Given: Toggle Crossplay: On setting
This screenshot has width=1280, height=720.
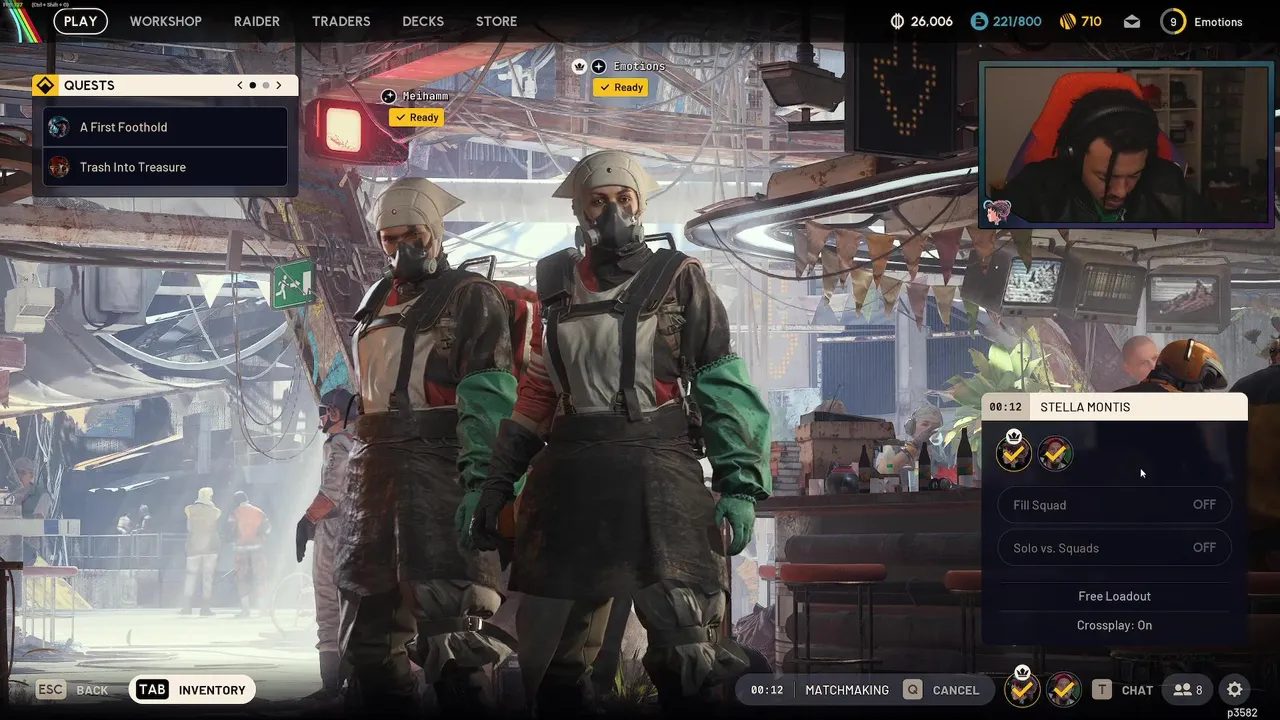Looking at the screenshot, I should [1114, 625].
